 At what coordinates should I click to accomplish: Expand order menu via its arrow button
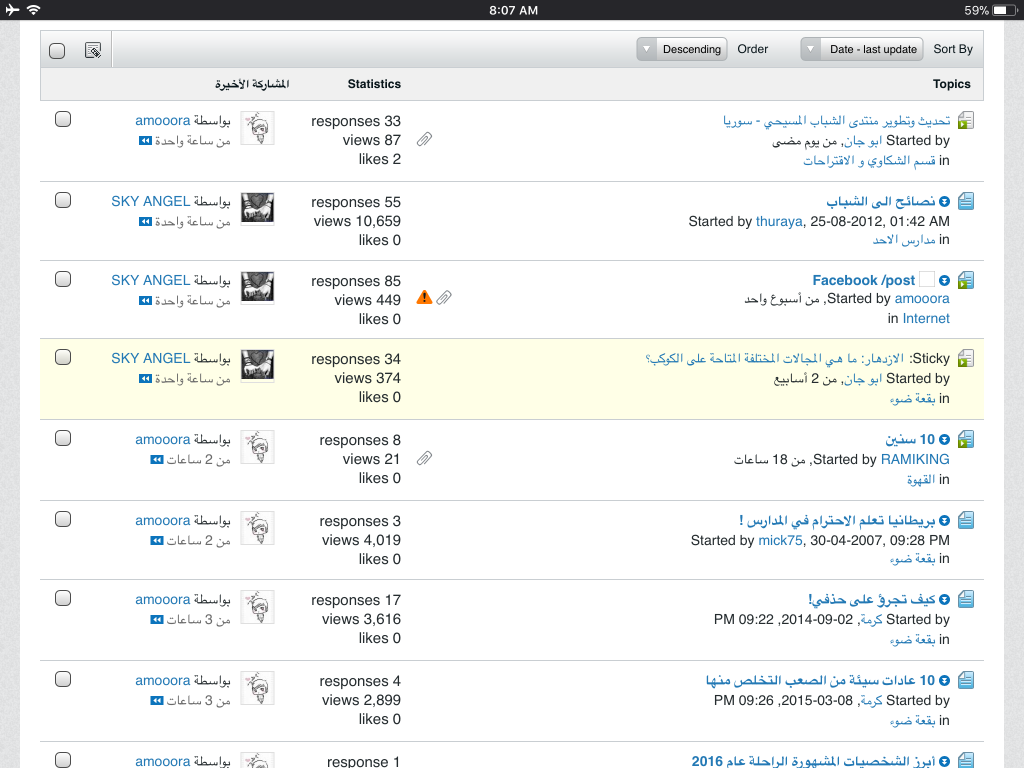647,49
